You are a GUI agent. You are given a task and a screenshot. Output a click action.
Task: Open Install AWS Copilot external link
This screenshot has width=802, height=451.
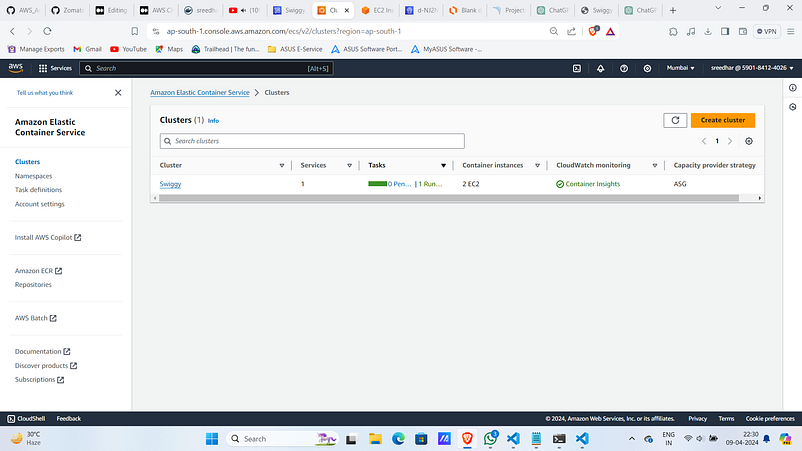coord(48,237)
